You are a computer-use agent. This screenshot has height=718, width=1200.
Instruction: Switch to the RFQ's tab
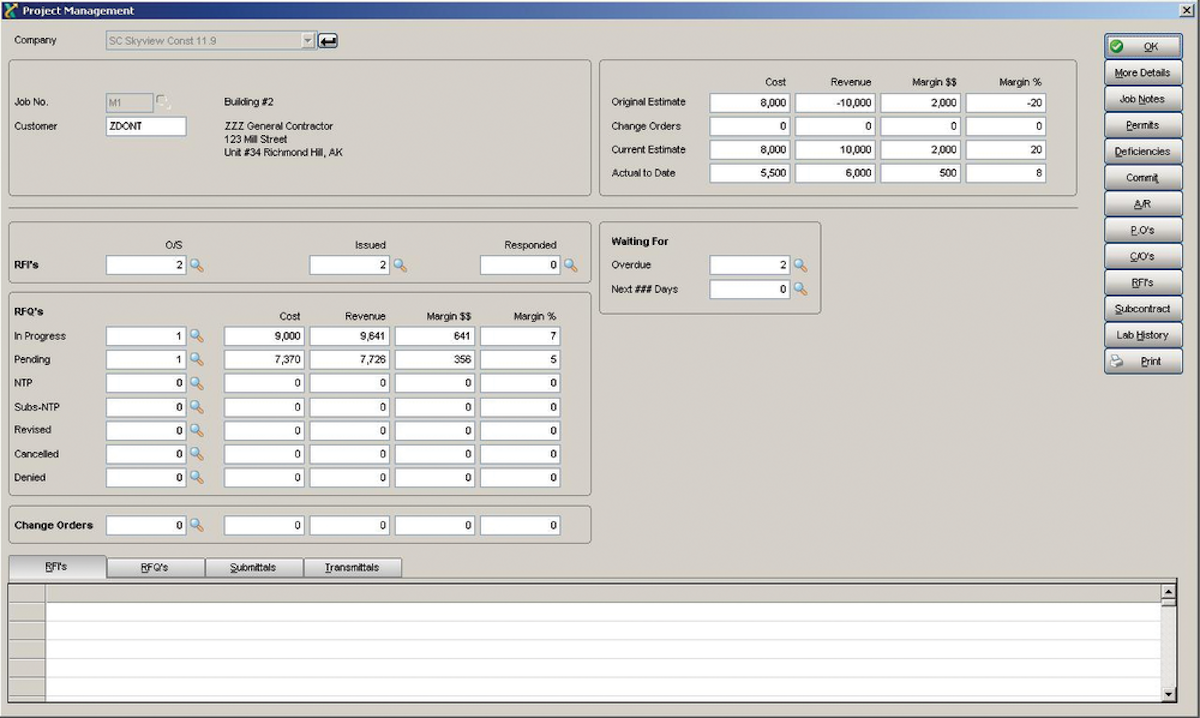point(156,567)
